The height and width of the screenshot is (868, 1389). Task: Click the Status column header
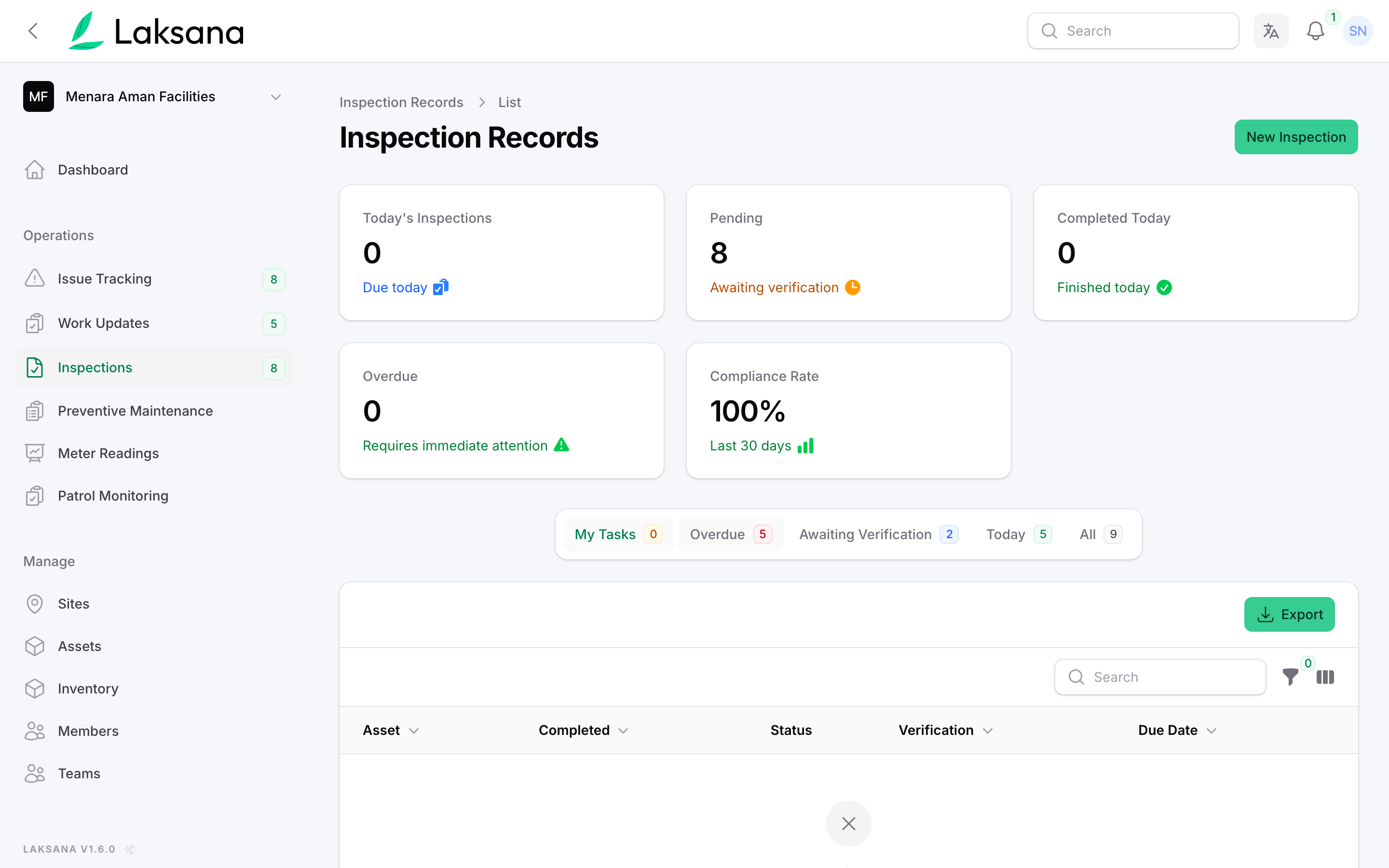pos(790,730)
